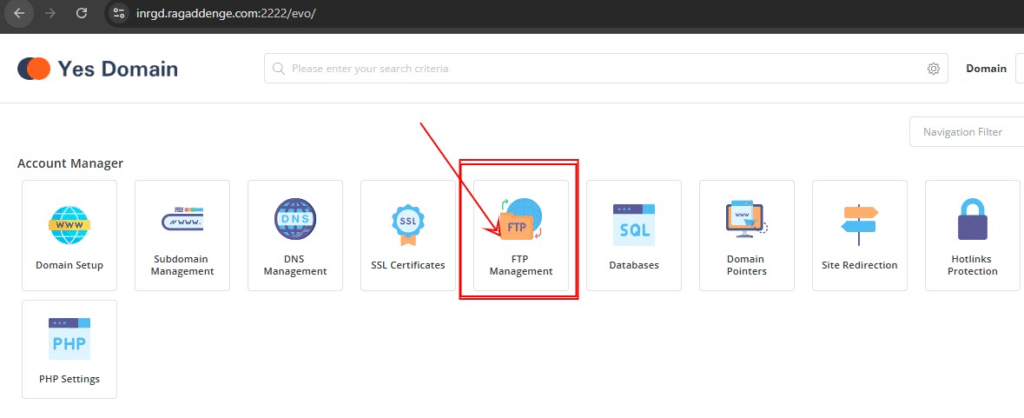Click the Yes Domain logo
This screenshot has width=1024, height=418.
98,69
